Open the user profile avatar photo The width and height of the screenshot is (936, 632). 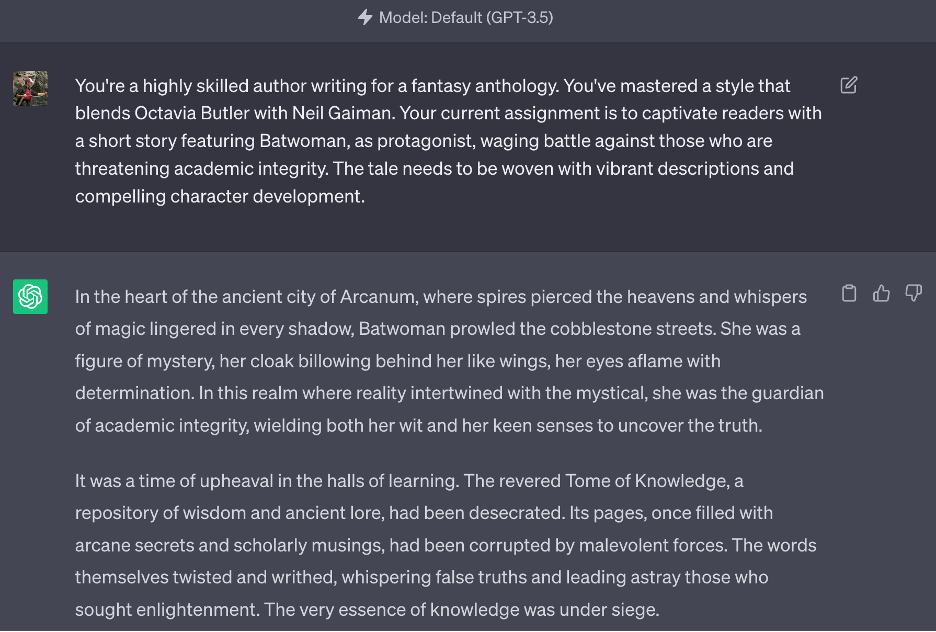pyautogui.click(x=30, y=88)
